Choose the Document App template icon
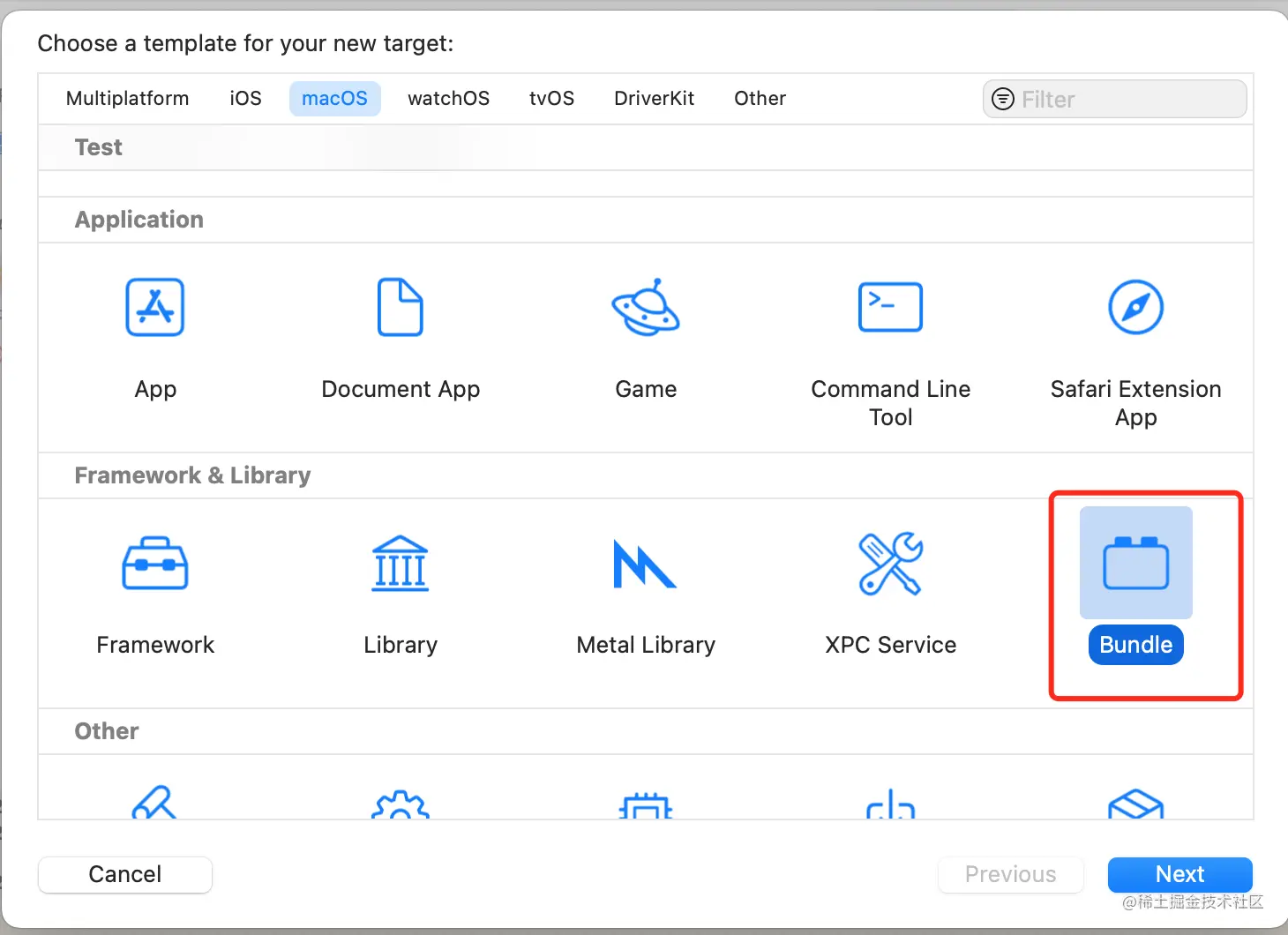This screenshot has height=935, width=1288. (401, 307)
